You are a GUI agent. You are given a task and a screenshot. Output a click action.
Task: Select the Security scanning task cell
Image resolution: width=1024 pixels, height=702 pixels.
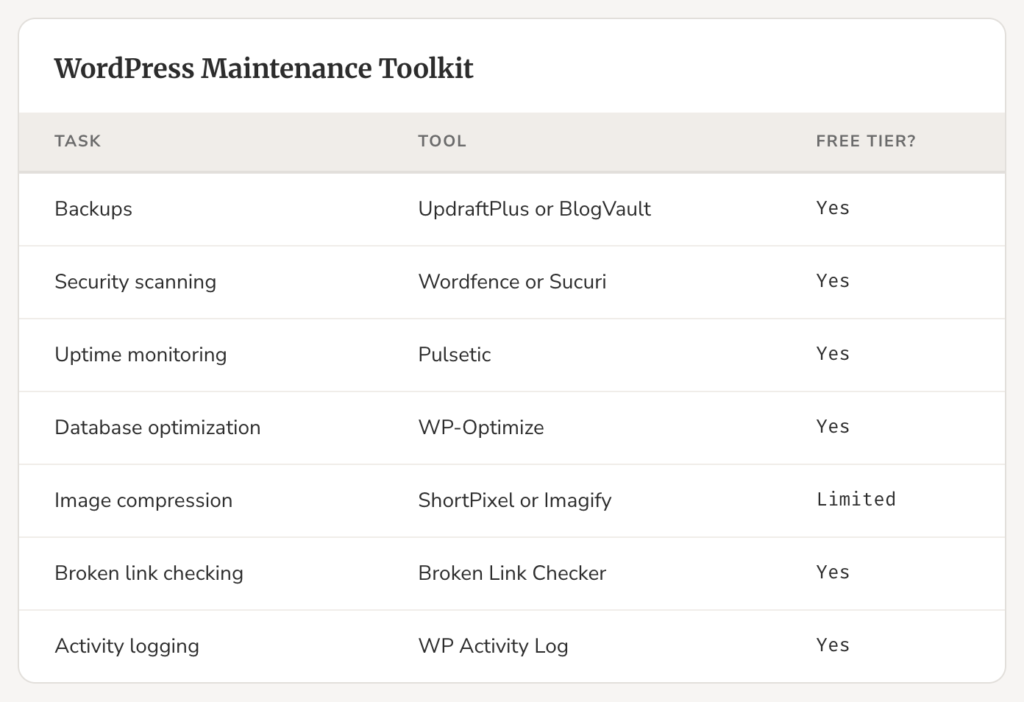[135, 282]
